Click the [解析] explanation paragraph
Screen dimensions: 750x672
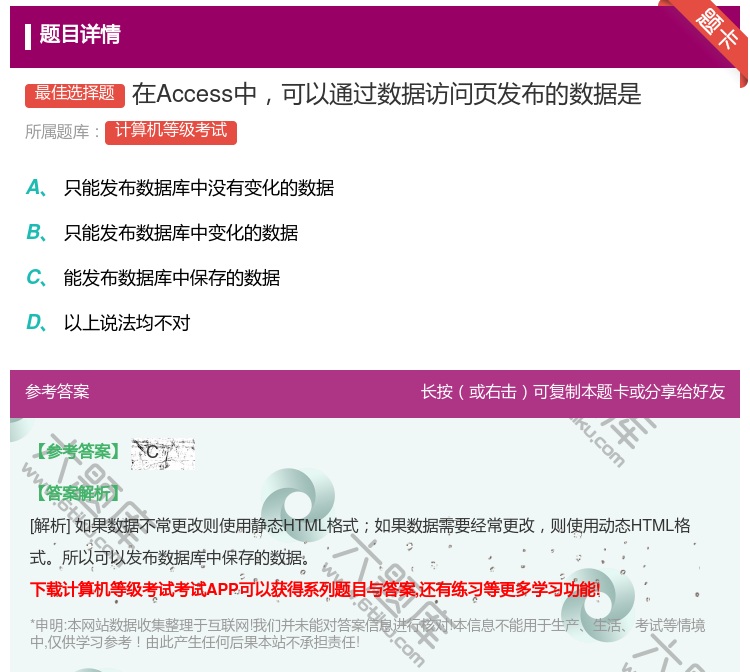[x=360, y=541]
